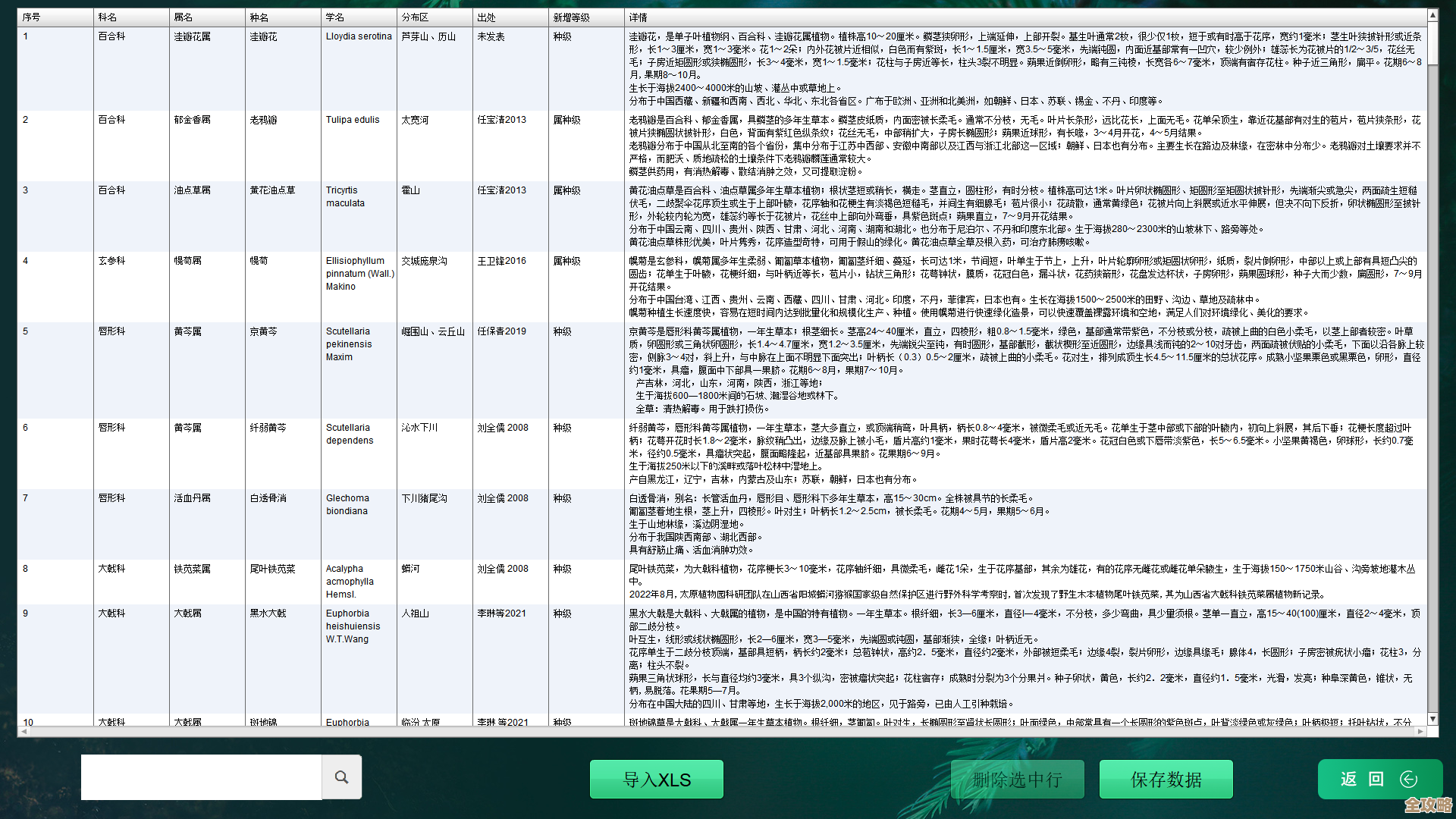
Task: Focus the search text input field
Action: 201,777
